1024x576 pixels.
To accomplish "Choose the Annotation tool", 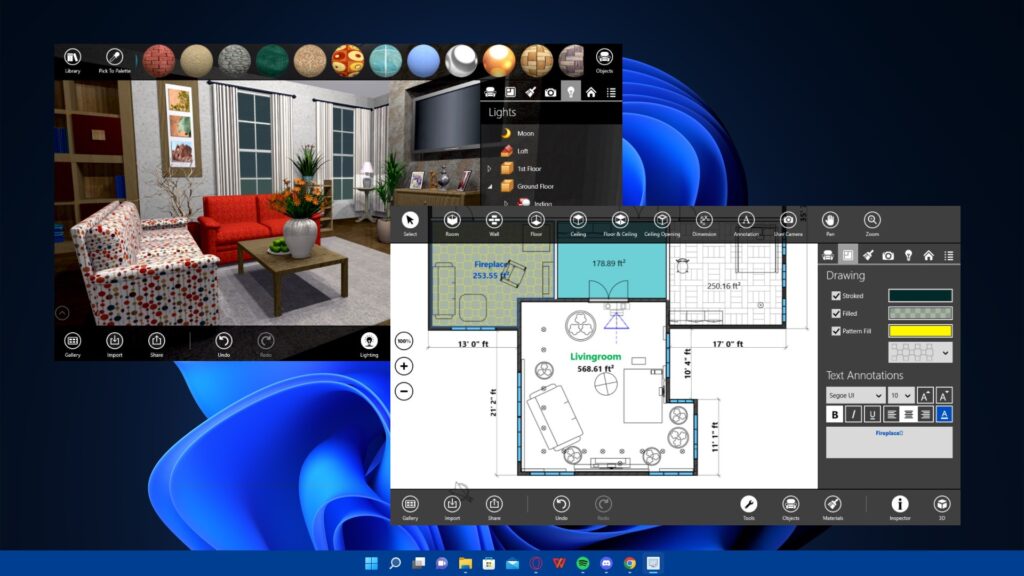I will click(746, 223).
